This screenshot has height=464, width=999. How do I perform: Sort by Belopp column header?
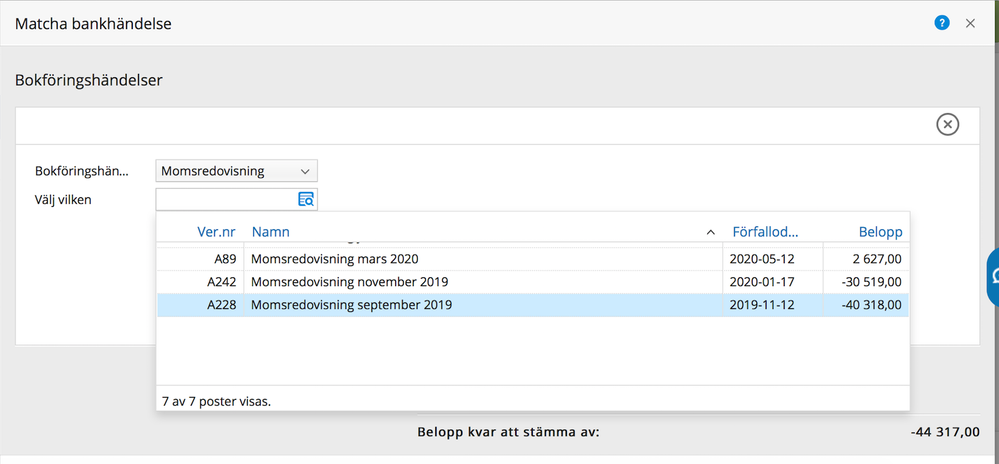[x=880, y=232]
